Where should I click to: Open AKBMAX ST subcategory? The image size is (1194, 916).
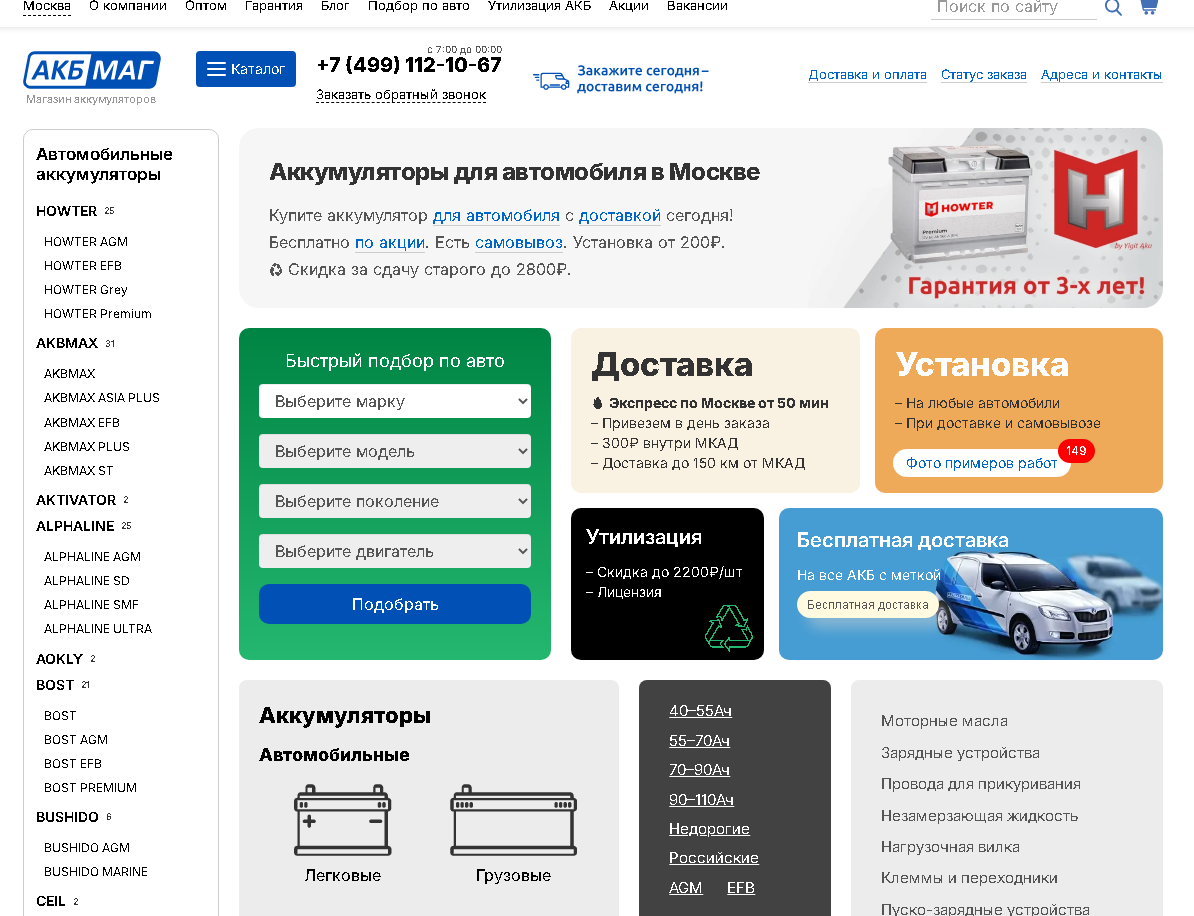coord(78,471)
